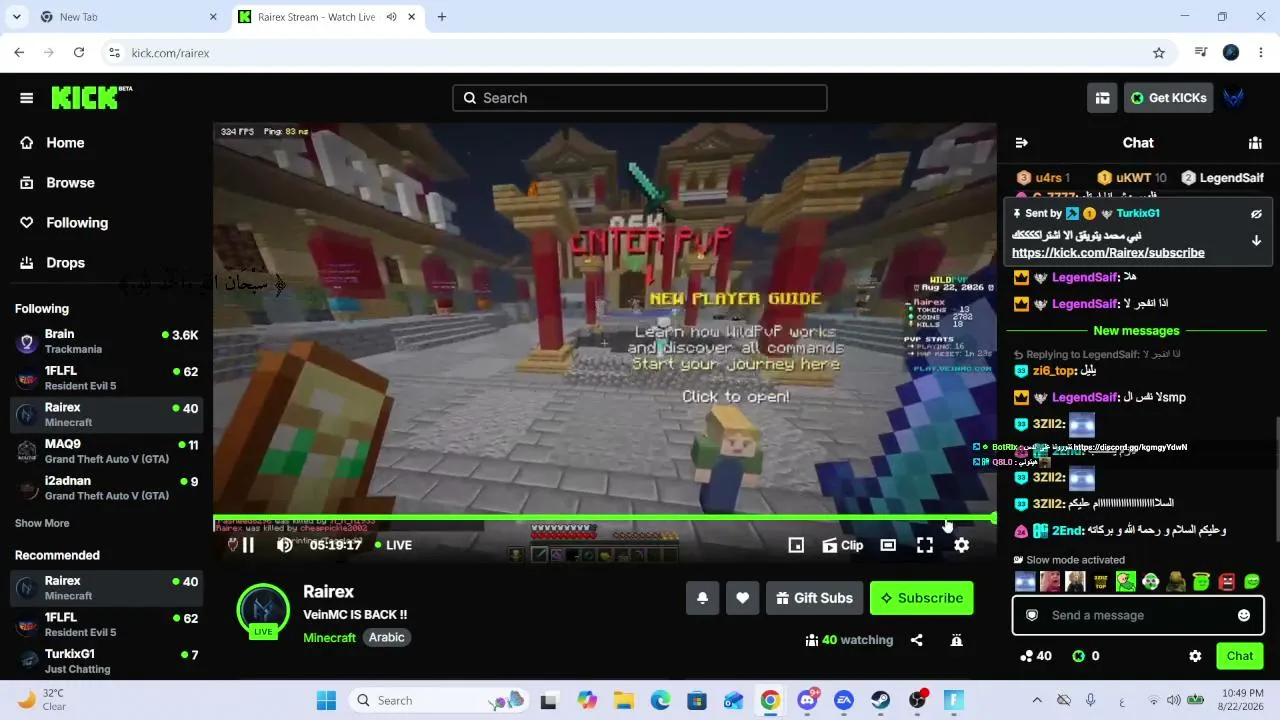Image resolution: width=1280 pixels, height=720 pixels.
Task: Share the stream with share icon
Action: point(917,640)
